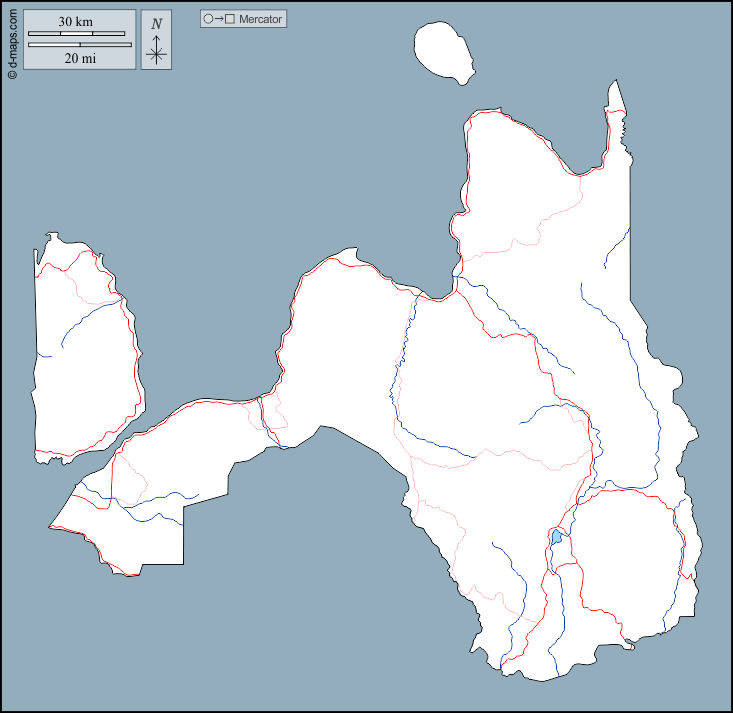Image resolution: width=733 pixels, height=713 pixels.
Task: Click the compass star below the arrow
Action: click(x=155, y=55)
